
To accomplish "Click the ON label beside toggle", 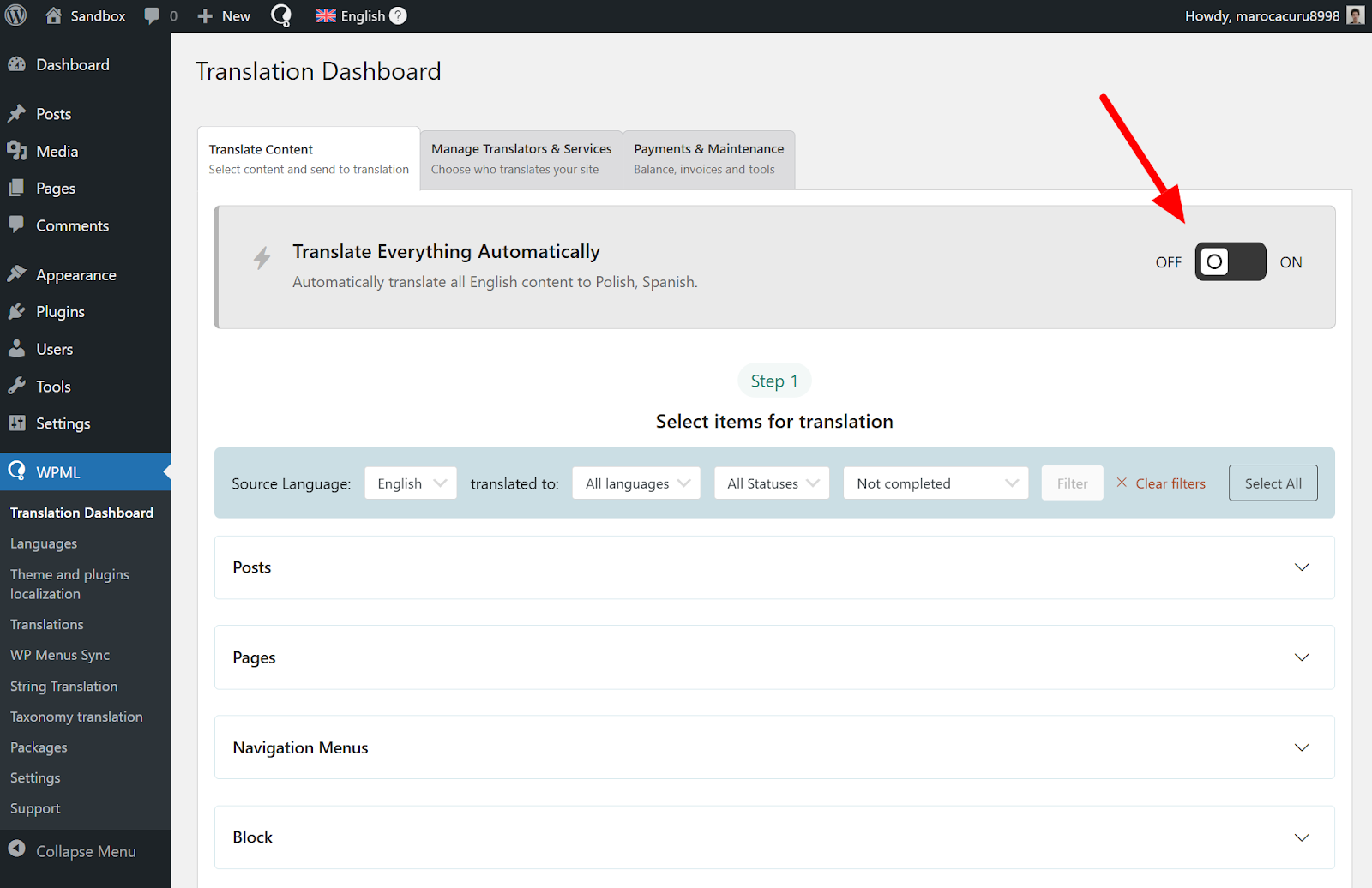I will click(1291, 262).
